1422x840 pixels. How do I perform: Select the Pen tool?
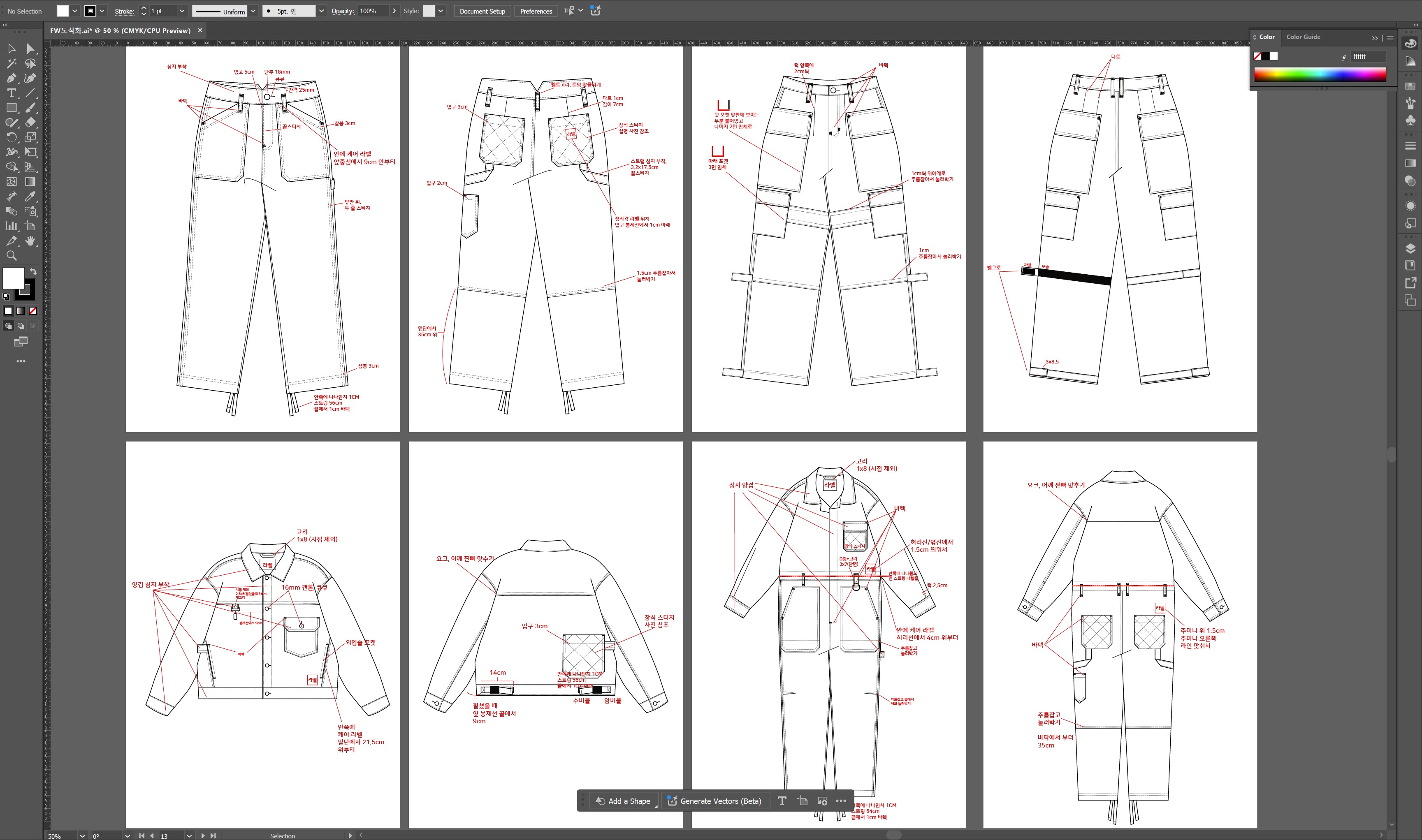coord(12,78)
